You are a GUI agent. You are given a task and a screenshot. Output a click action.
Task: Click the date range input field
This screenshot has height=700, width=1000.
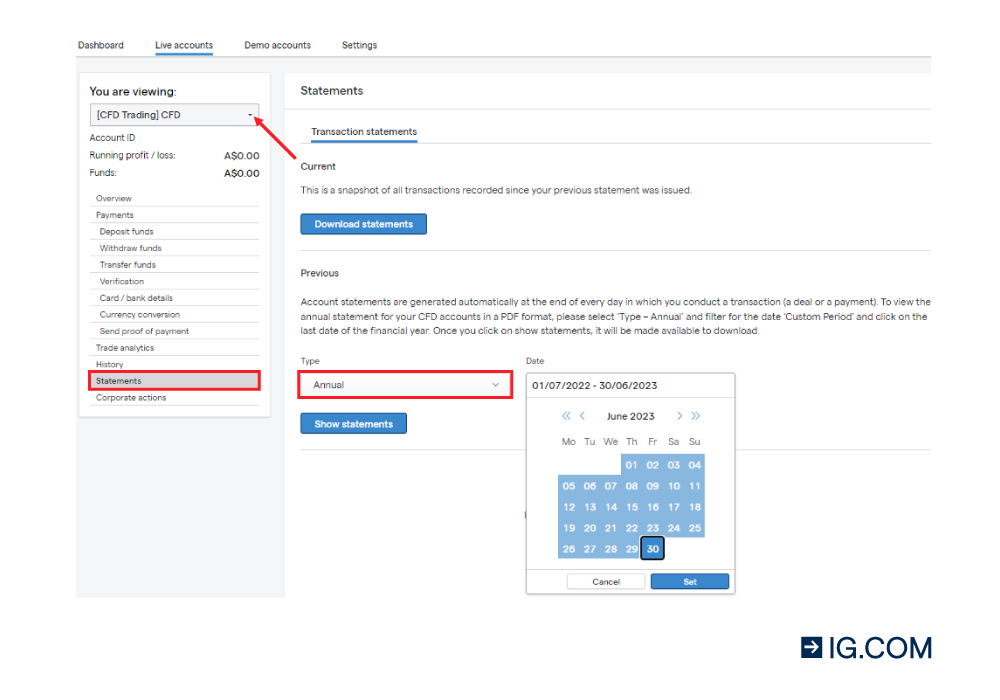click(630, 385)
